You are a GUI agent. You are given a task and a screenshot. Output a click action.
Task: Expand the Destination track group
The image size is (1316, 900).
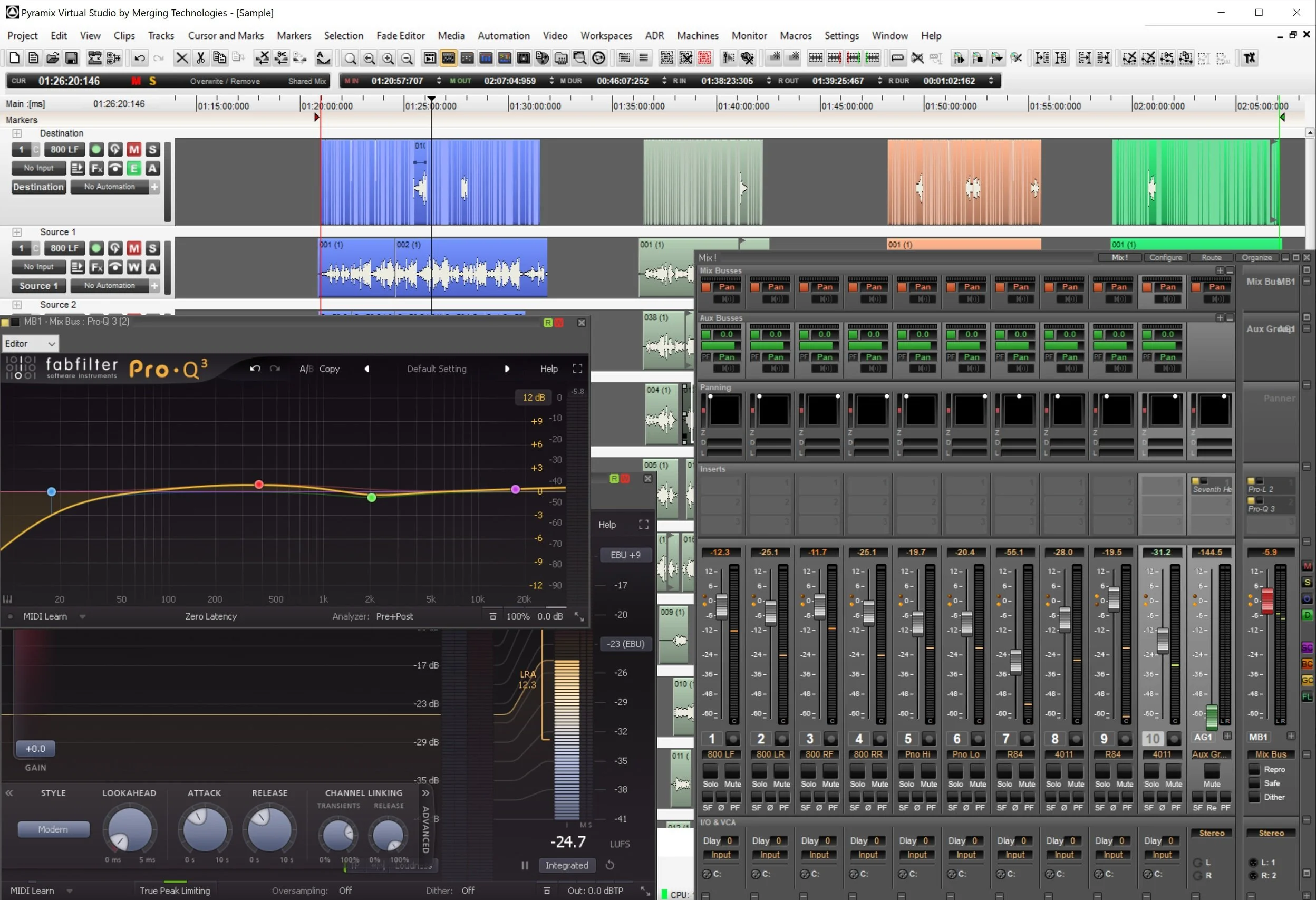click(17, 133)
